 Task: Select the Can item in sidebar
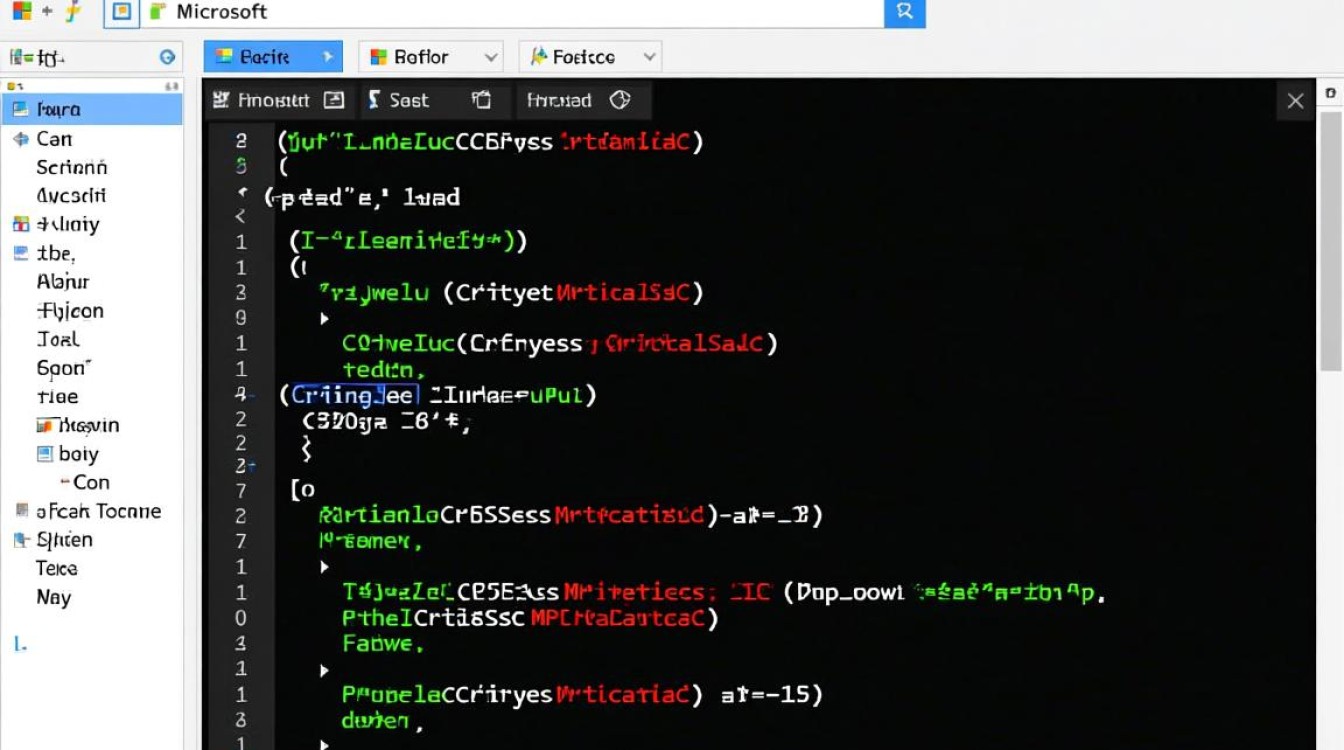54,139
